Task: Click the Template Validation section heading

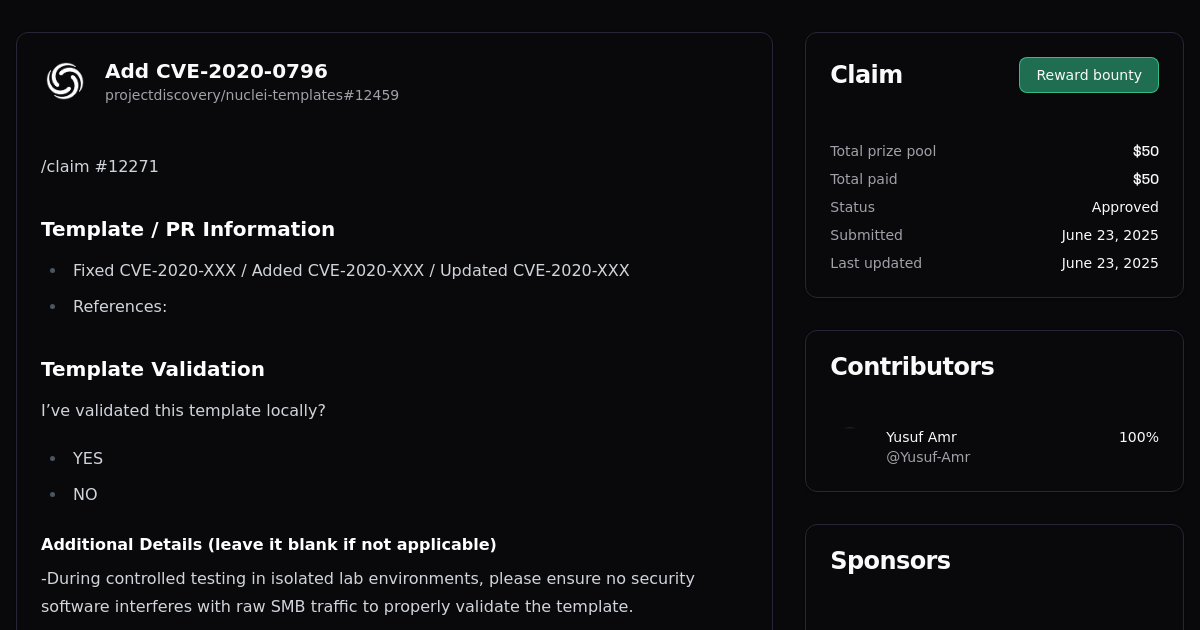Action: pyautogui.click(x=153, y=369)
